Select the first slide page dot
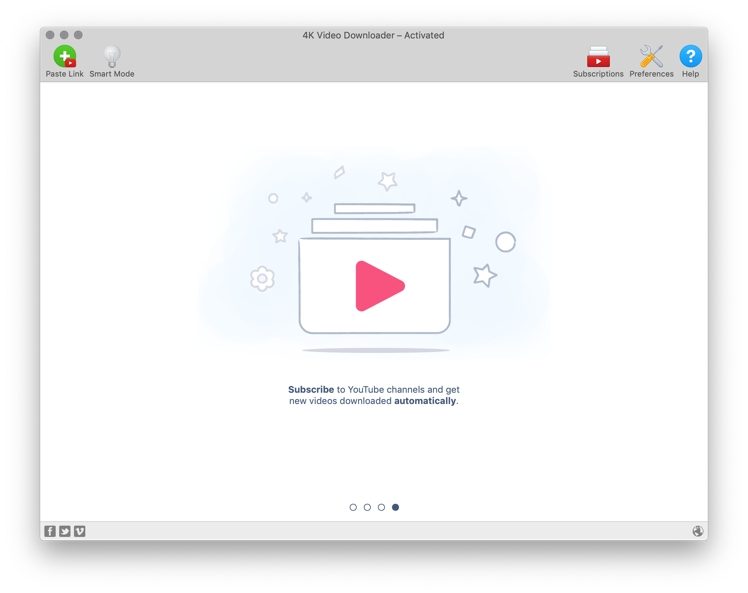This screenshot has height=593, width=748. tap(353, 507)
